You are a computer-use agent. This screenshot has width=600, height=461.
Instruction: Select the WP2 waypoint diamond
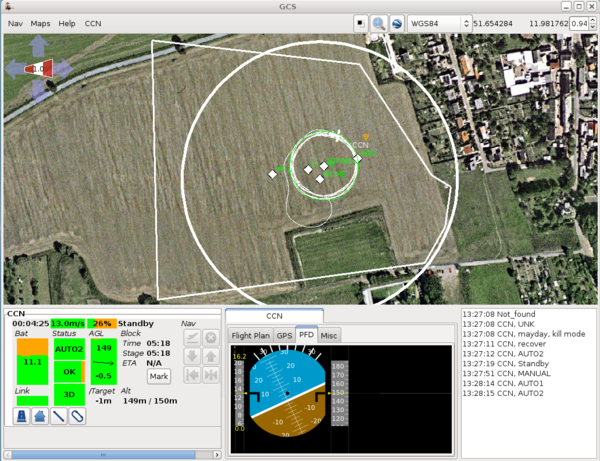(358, 158)
